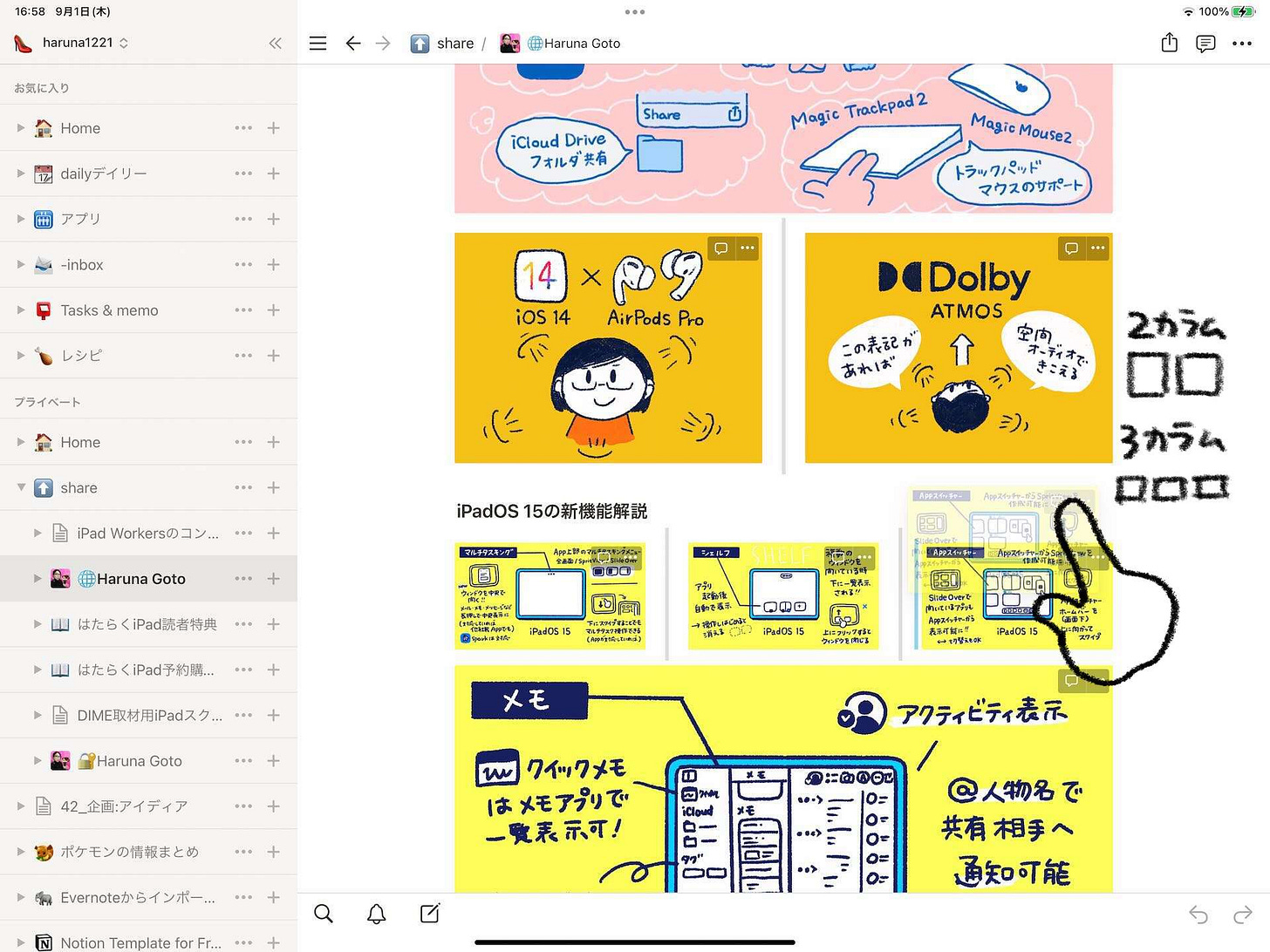Open the haruna1221 workspace switcher
Image resolution: width=1270 pixels, height=952 pixels.
coord(72,43)
